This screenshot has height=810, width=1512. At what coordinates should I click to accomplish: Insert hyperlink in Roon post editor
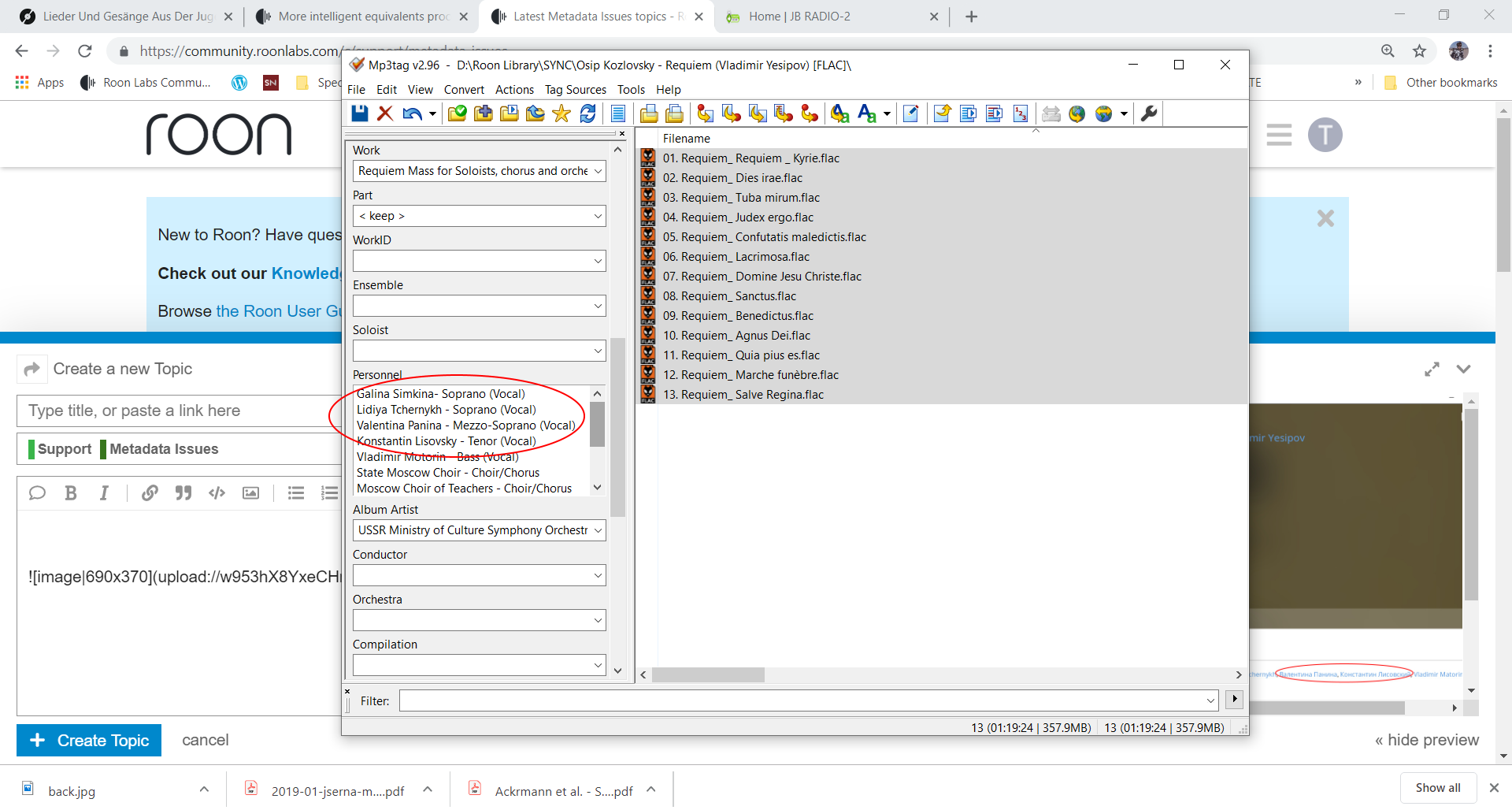click(x=150, y=493)
